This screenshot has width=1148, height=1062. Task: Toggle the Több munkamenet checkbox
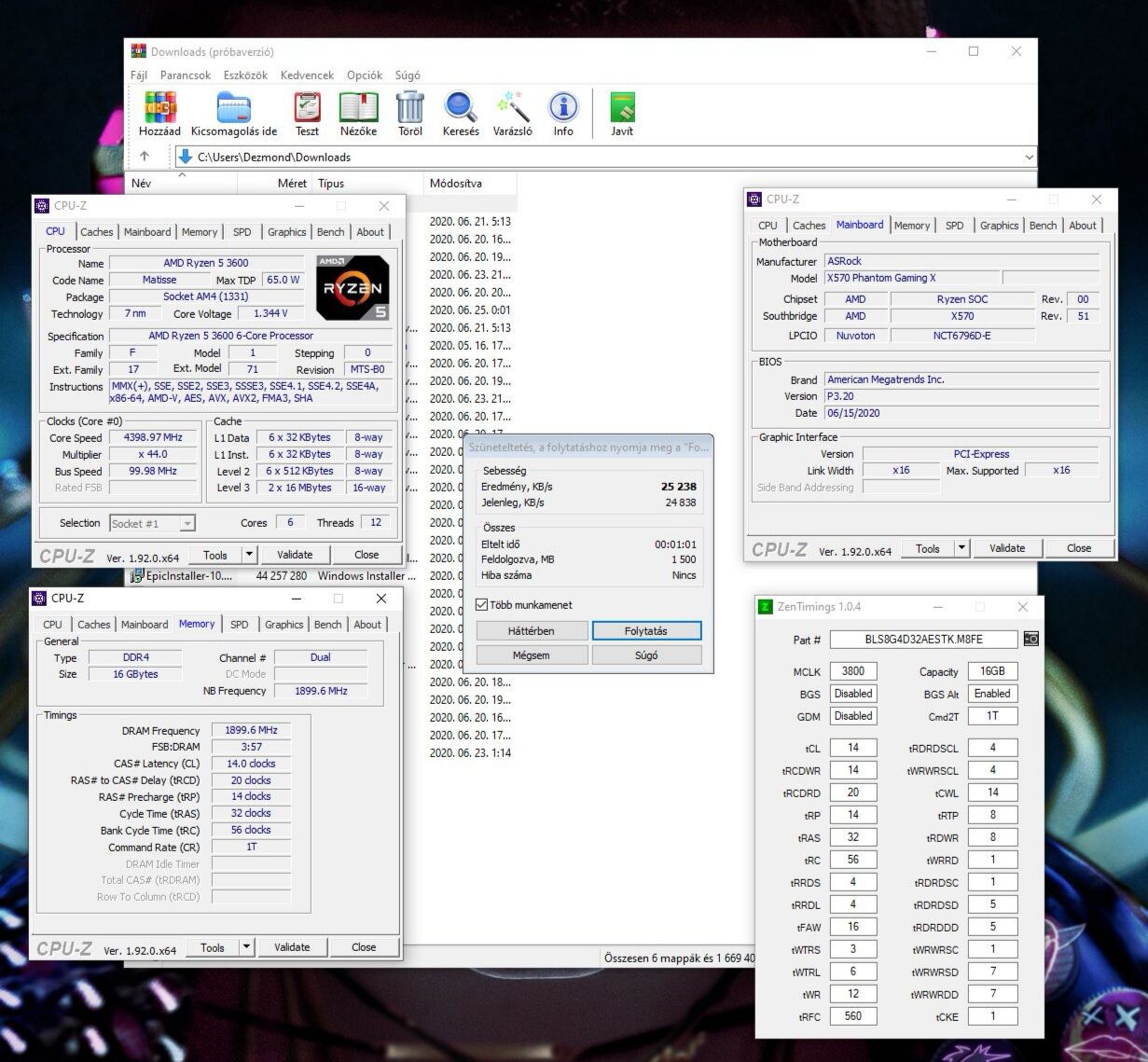482,604
